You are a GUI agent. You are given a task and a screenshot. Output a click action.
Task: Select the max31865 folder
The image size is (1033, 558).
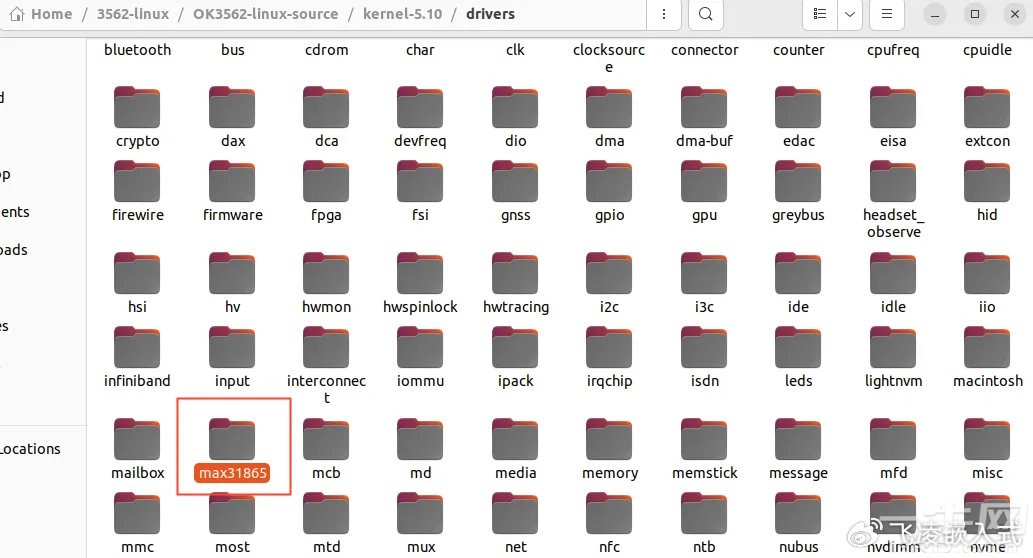coord(233,450)
